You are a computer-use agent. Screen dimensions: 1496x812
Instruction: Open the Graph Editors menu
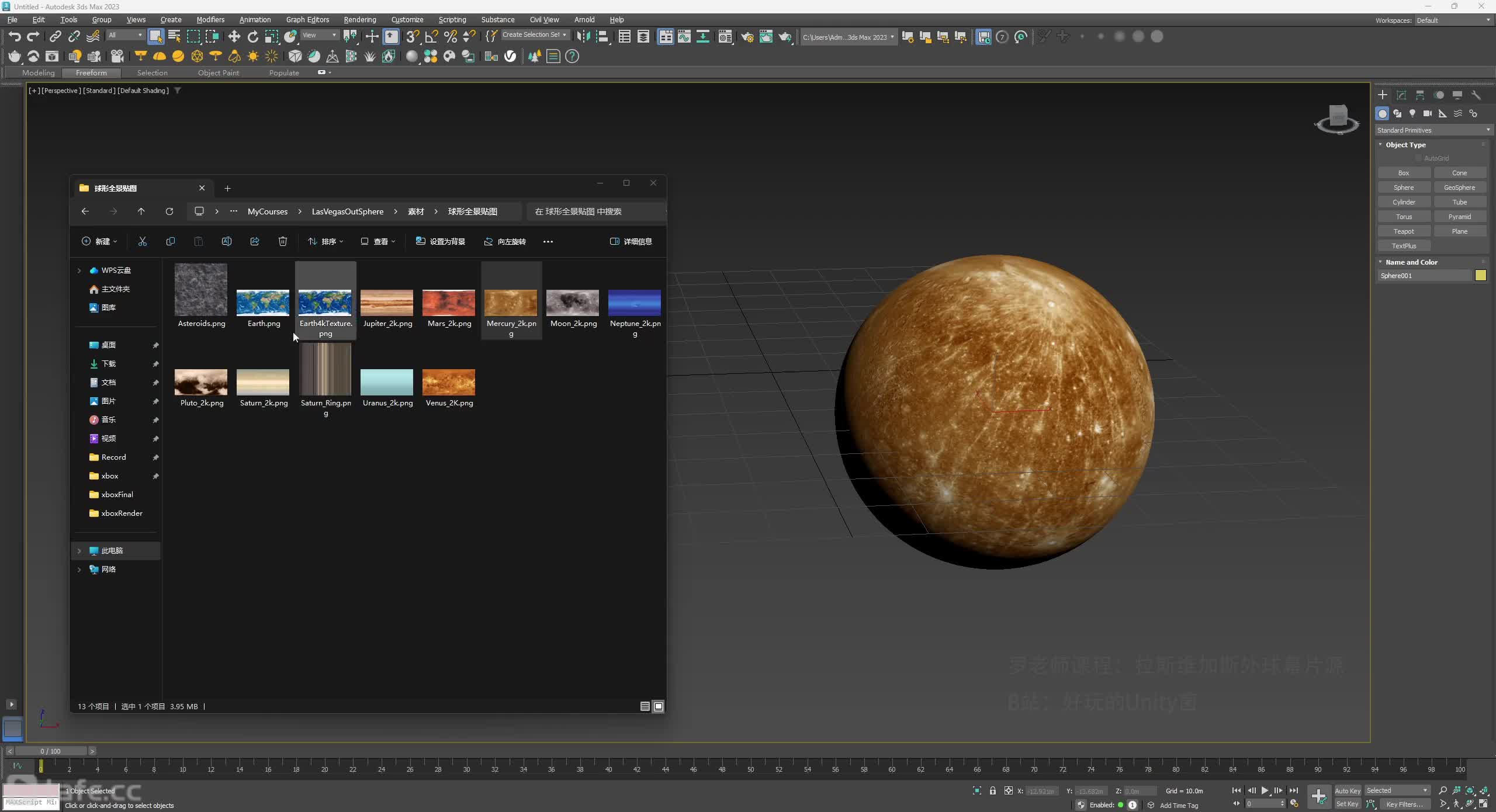point(307,19)
